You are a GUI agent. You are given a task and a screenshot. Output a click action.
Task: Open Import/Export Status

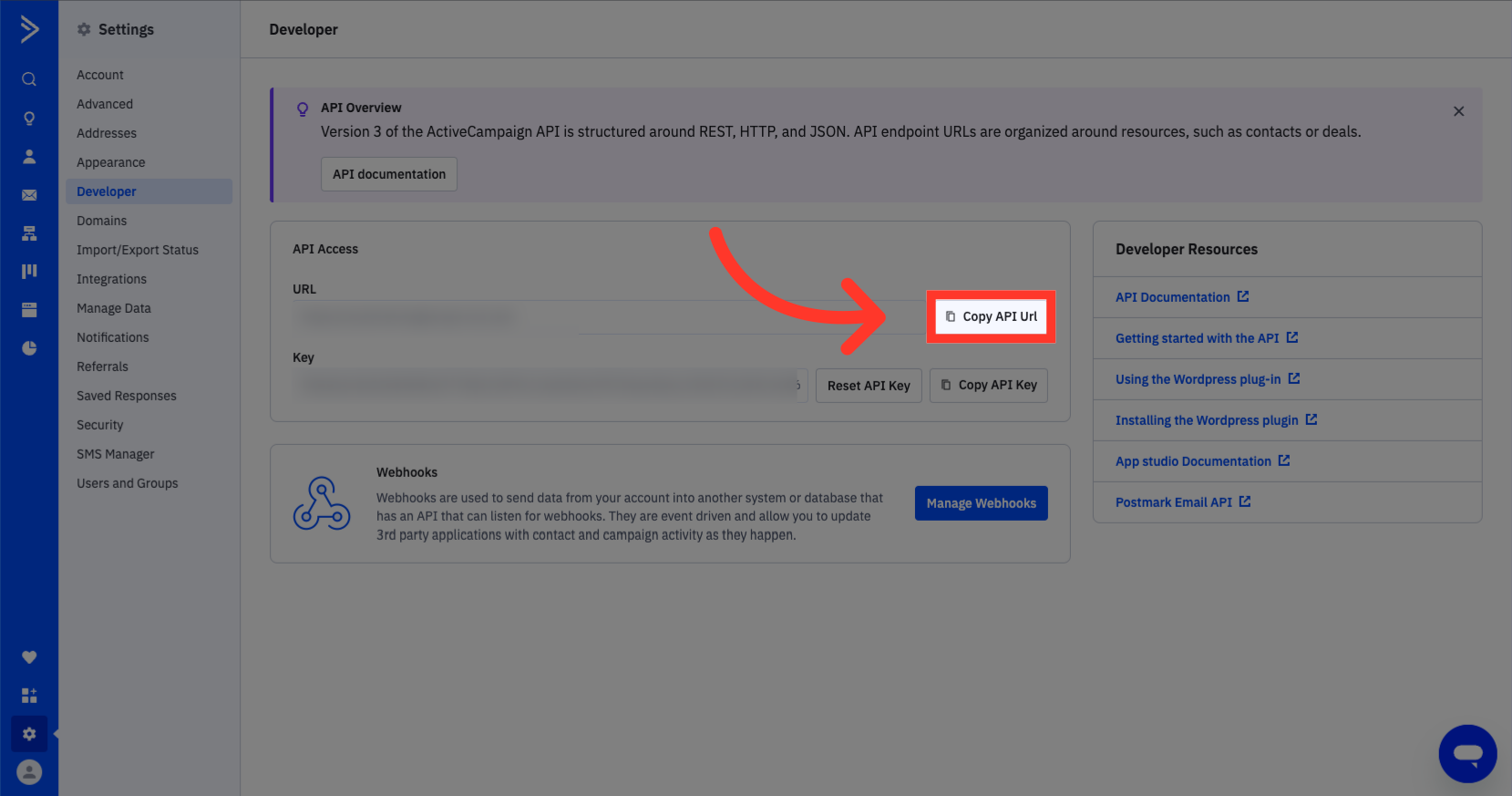138,250
